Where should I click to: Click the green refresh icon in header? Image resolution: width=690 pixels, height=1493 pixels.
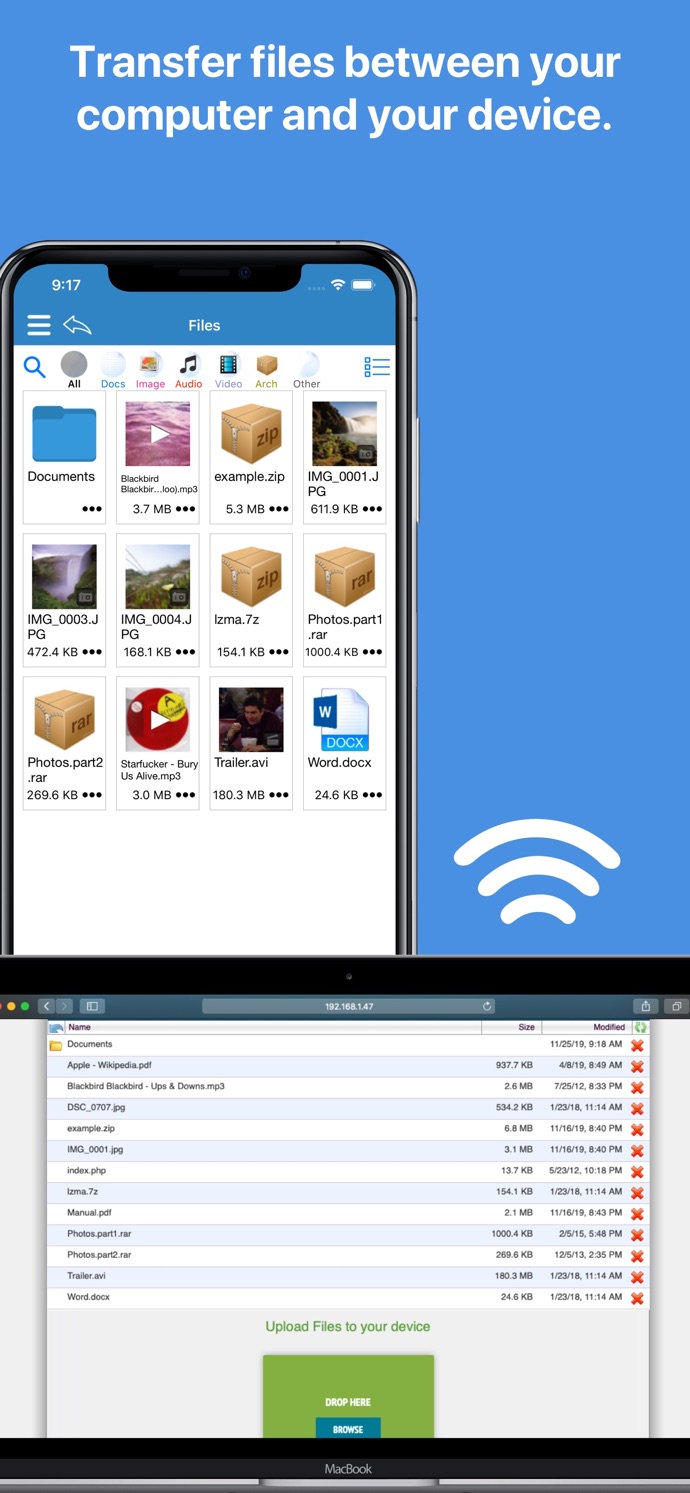coord(640,1027)
